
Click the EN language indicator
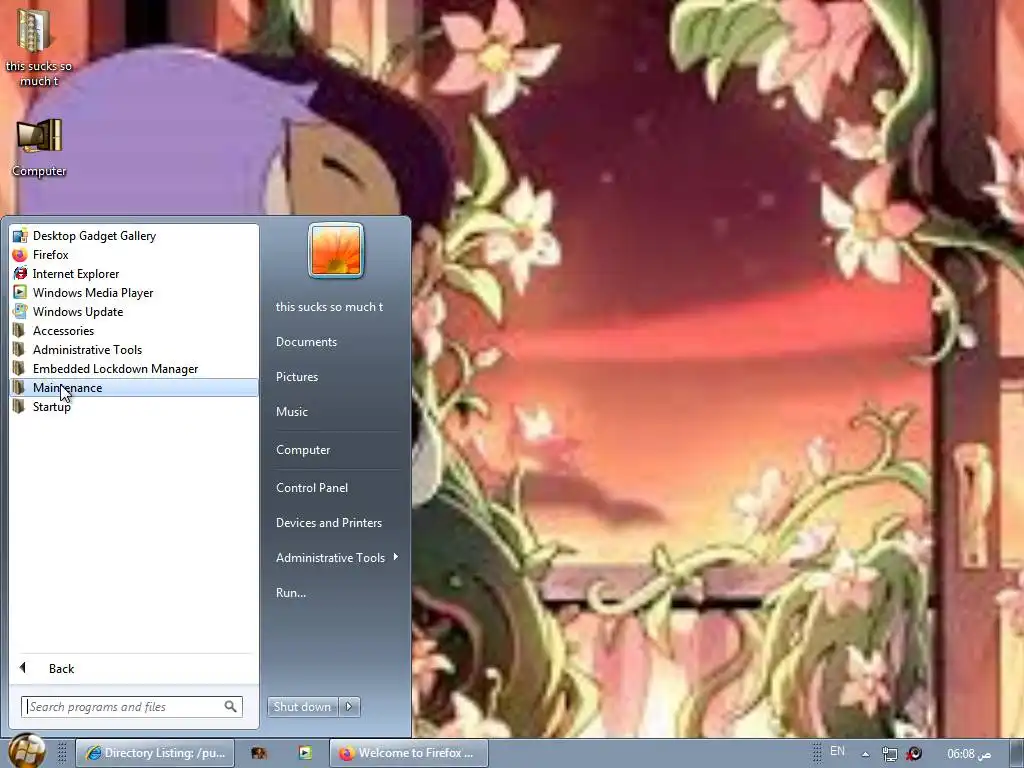(837, 752)
